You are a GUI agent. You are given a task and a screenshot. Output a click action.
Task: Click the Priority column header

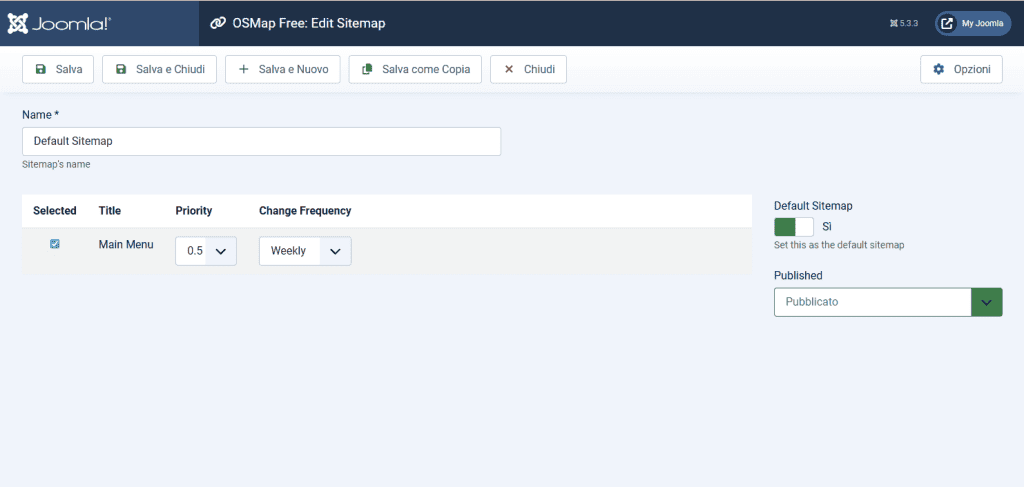(194, 210)
